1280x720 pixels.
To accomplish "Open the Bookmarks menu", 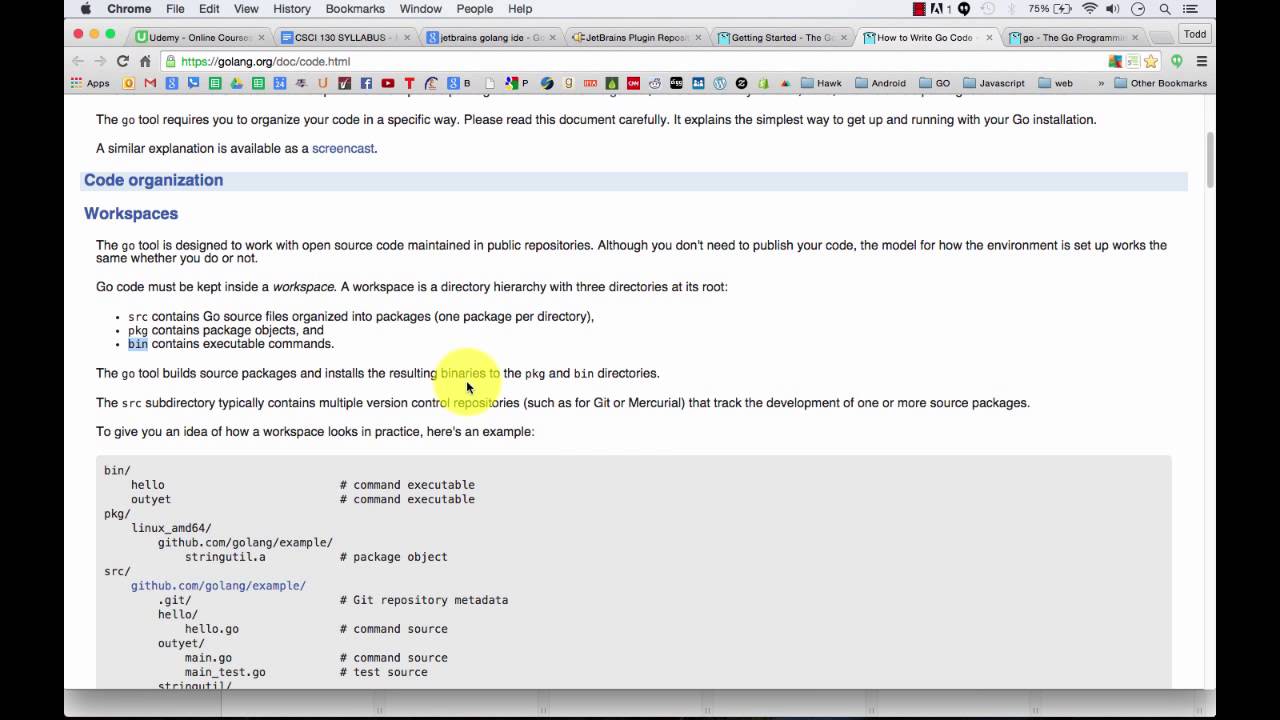I will (x=355, y=9).
